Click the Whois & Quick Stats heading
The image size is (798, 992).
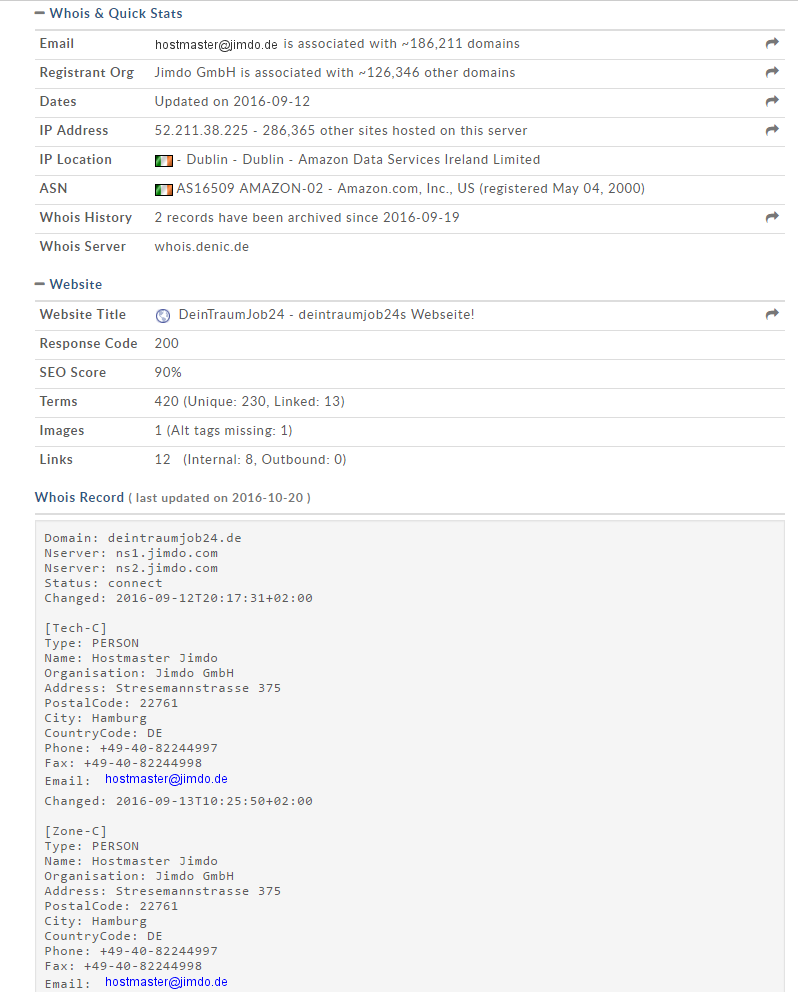coord(116,13)
